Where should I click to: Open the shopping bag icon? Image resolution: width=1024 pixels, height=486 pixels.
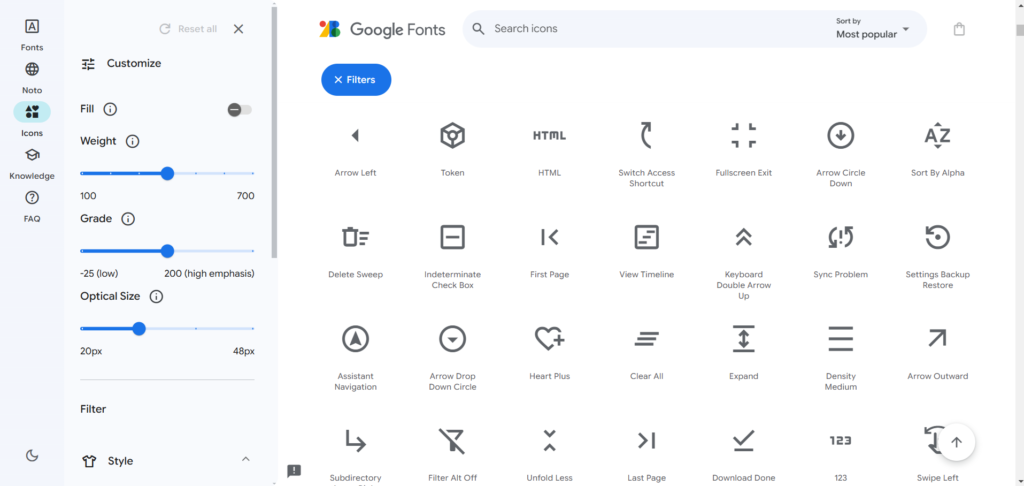click(959, 29)
